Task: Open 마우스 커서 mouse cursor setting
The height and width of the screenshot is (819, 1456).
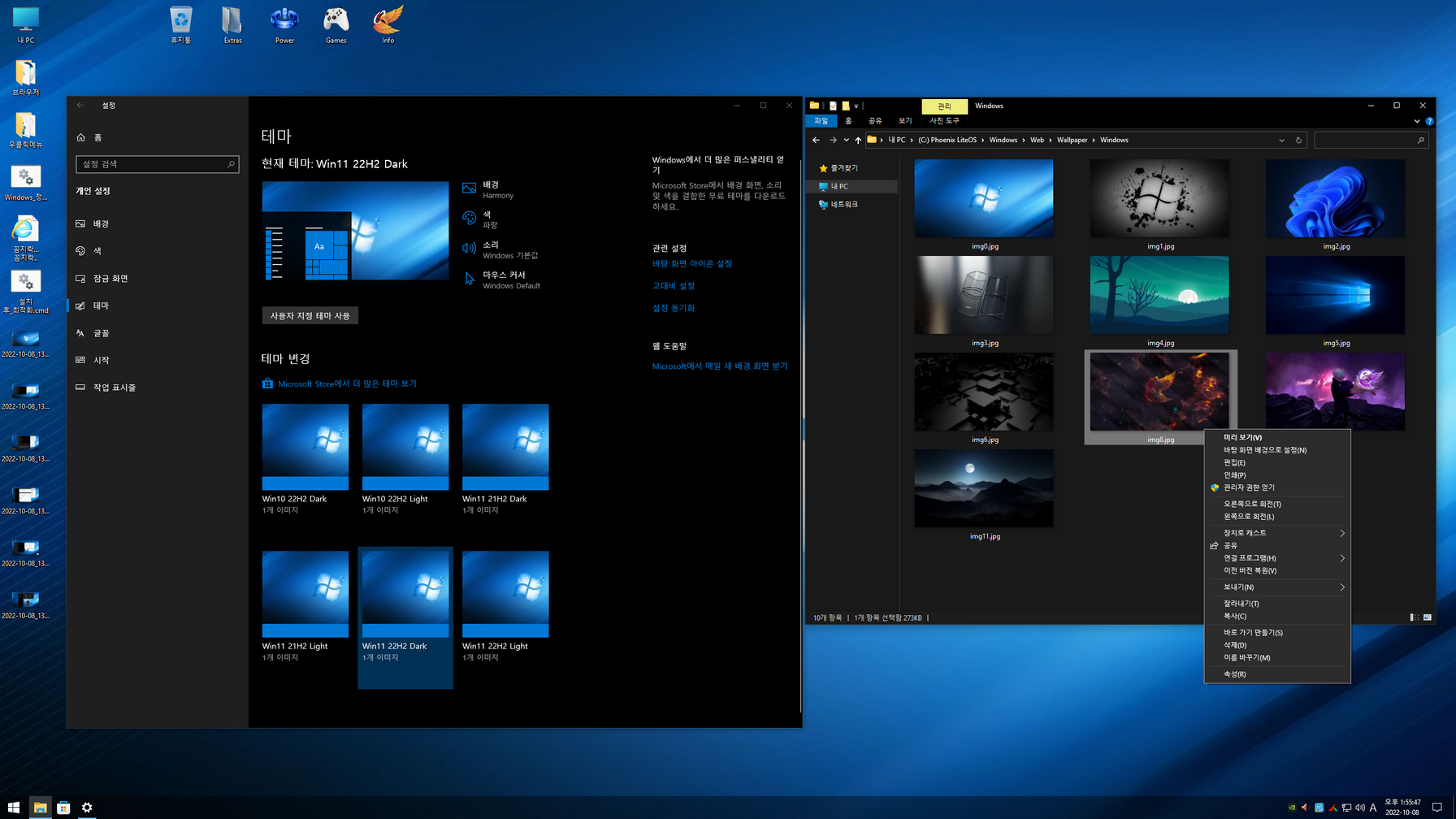Action: [502, 279]
